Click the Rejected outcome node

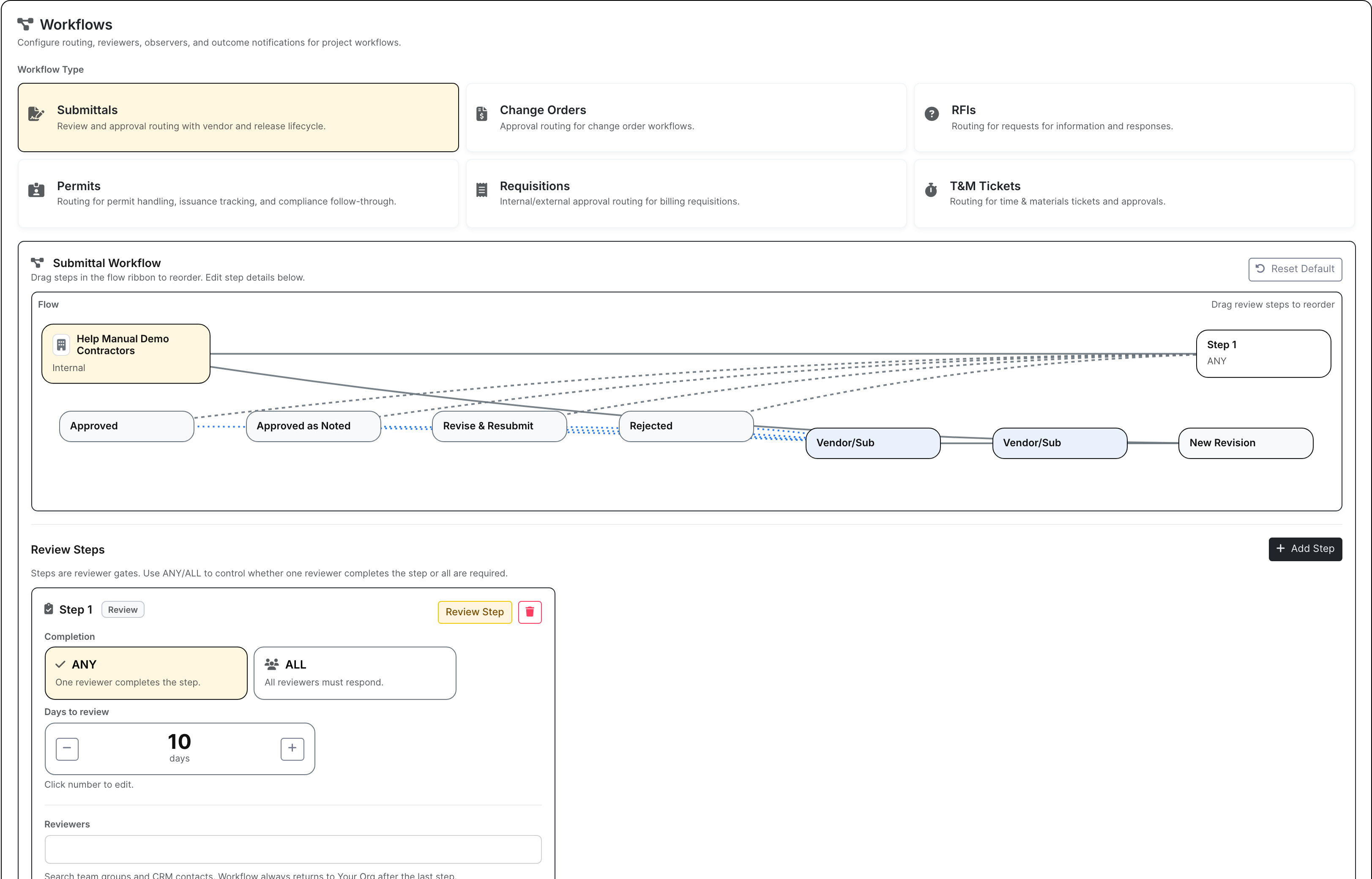click(x=686, y=426)
